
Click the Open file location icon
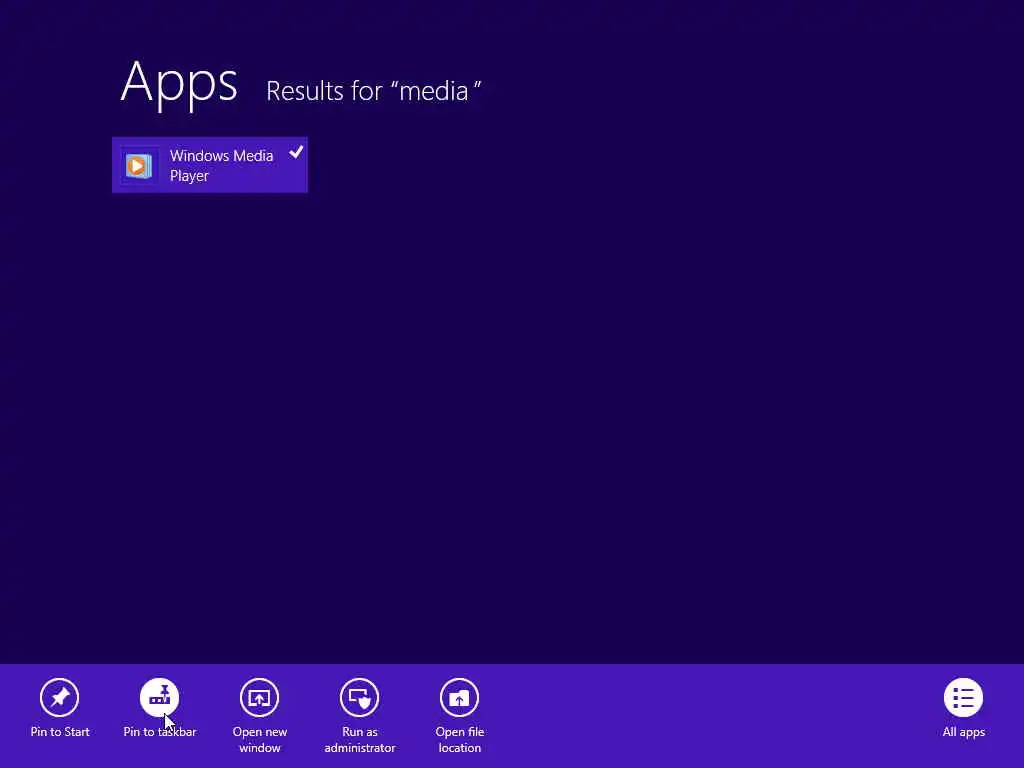(x=459, y=697)
